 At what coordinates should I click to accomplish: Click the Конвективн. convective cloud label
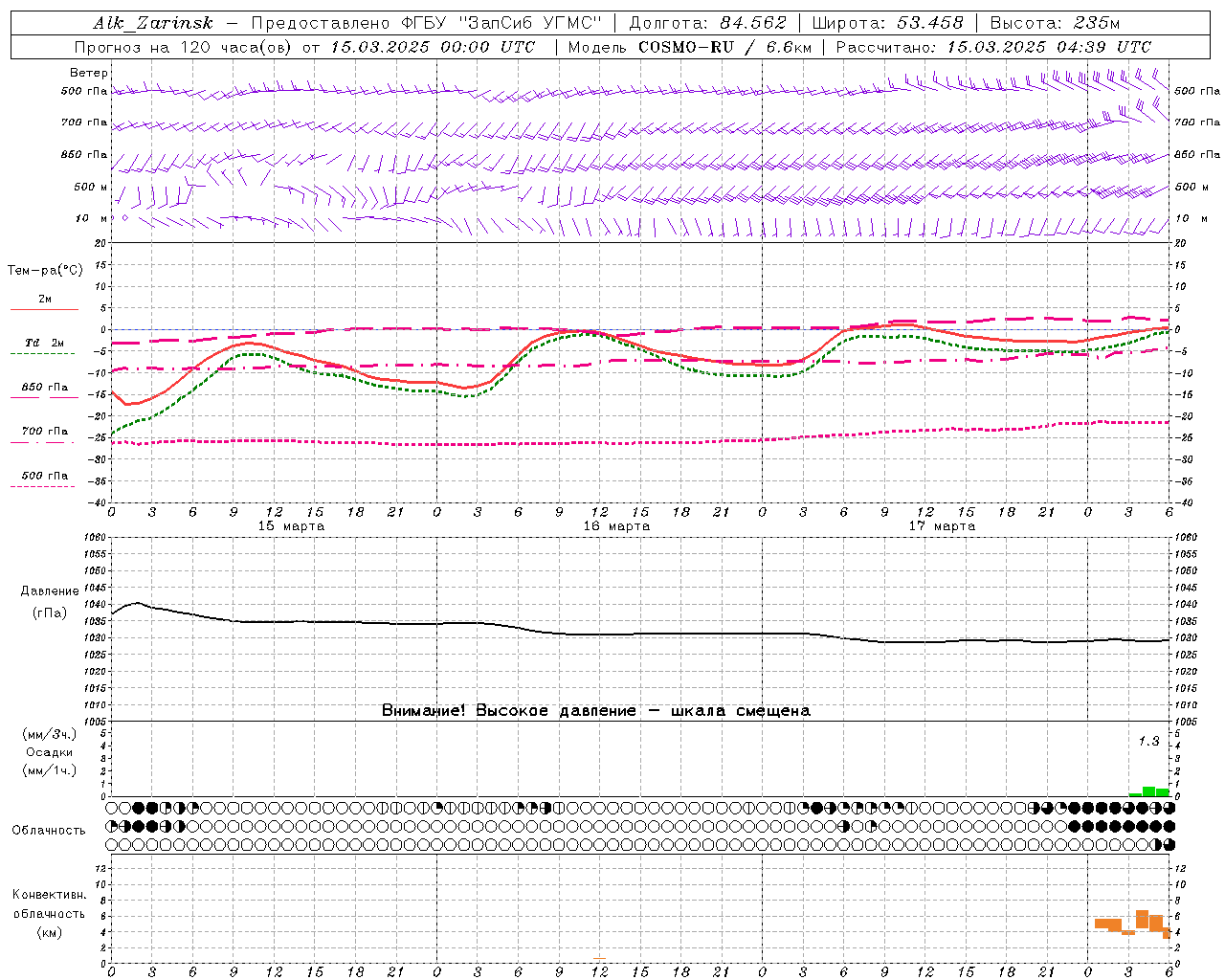coord(49,895)
